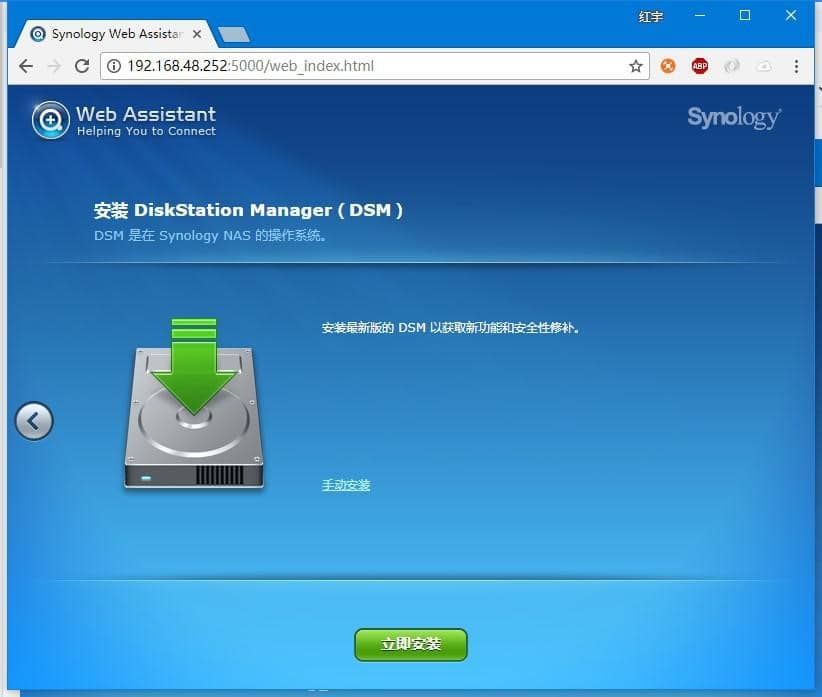The height and width of the screenshot is (697, 822).
Task: Reload the current page
Action: [x=82, y=66]
